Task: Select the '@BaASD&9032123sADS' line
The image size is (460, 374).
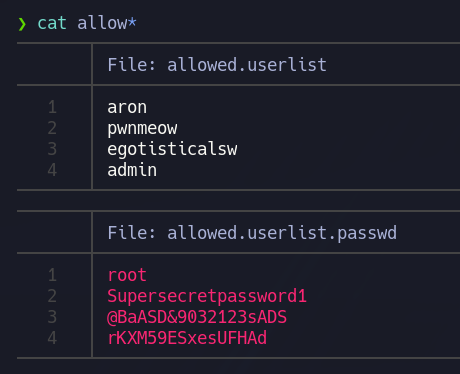Action: (x=197, y=317)
